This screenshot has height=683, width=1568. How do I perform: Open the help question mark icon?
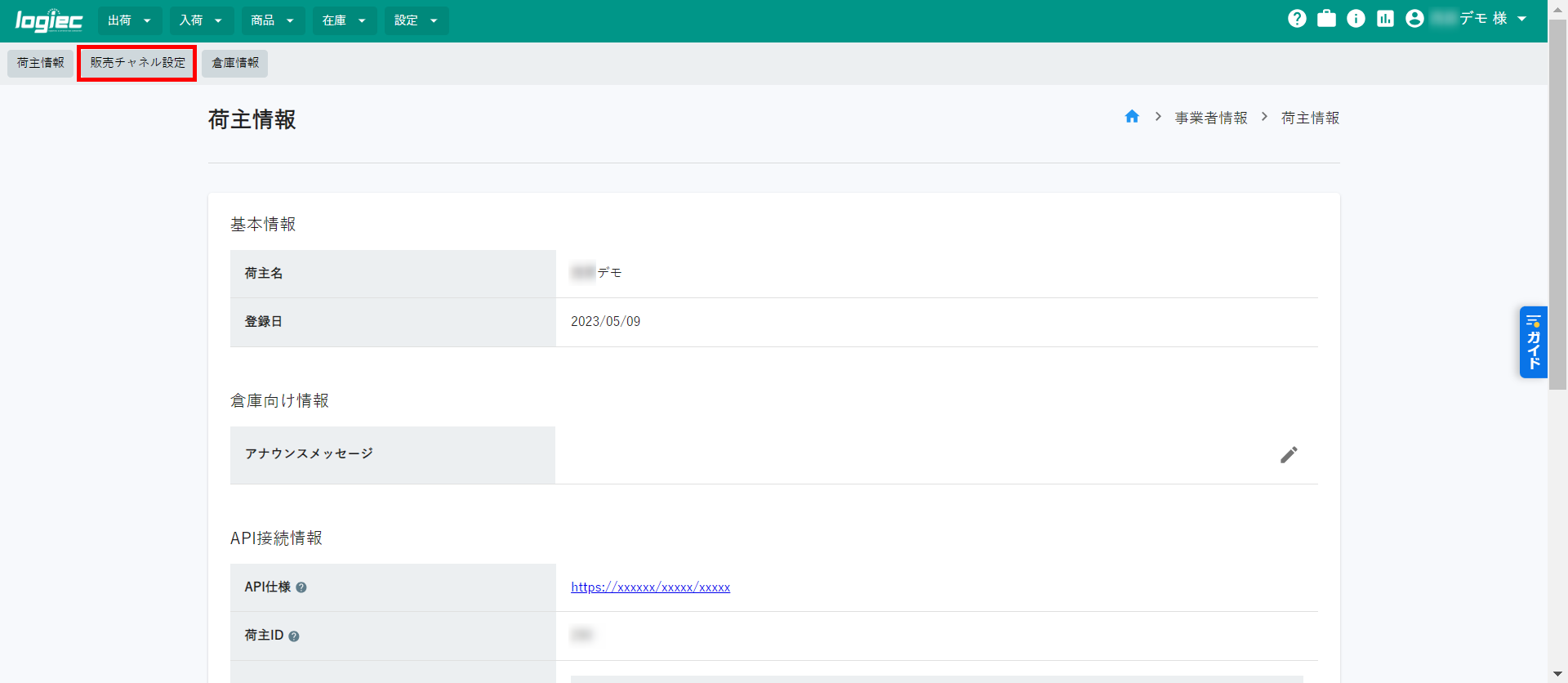point(1297,19)
